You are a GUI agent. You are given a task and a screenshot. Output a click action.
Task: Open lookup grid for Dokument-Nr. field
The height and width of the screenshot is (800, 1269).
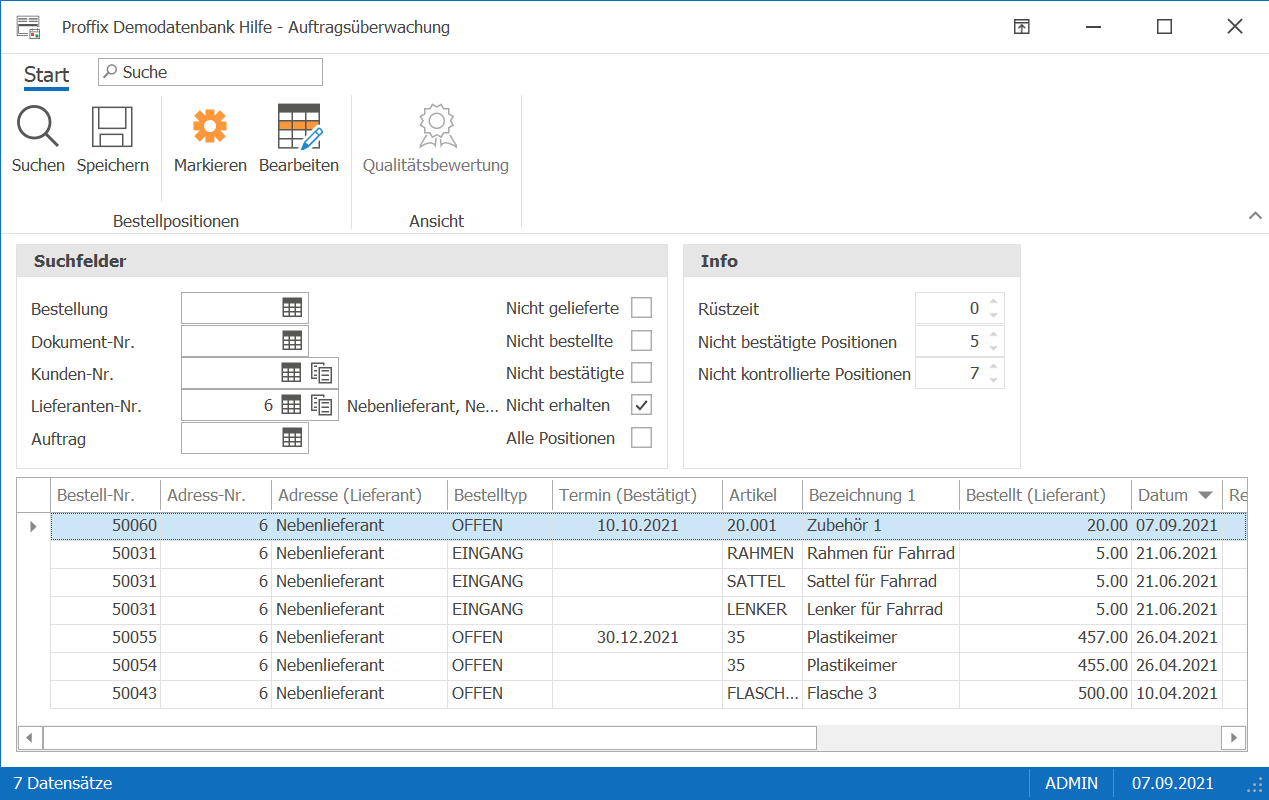coord(292,341)
